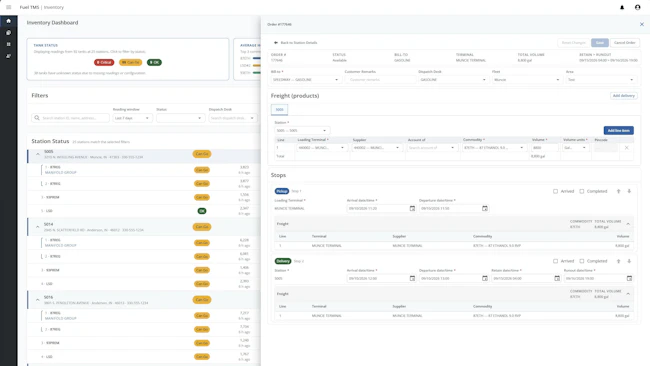The image size is (650, 366).
Task: Open the calendar for Runout date/time
Action: 629,279
